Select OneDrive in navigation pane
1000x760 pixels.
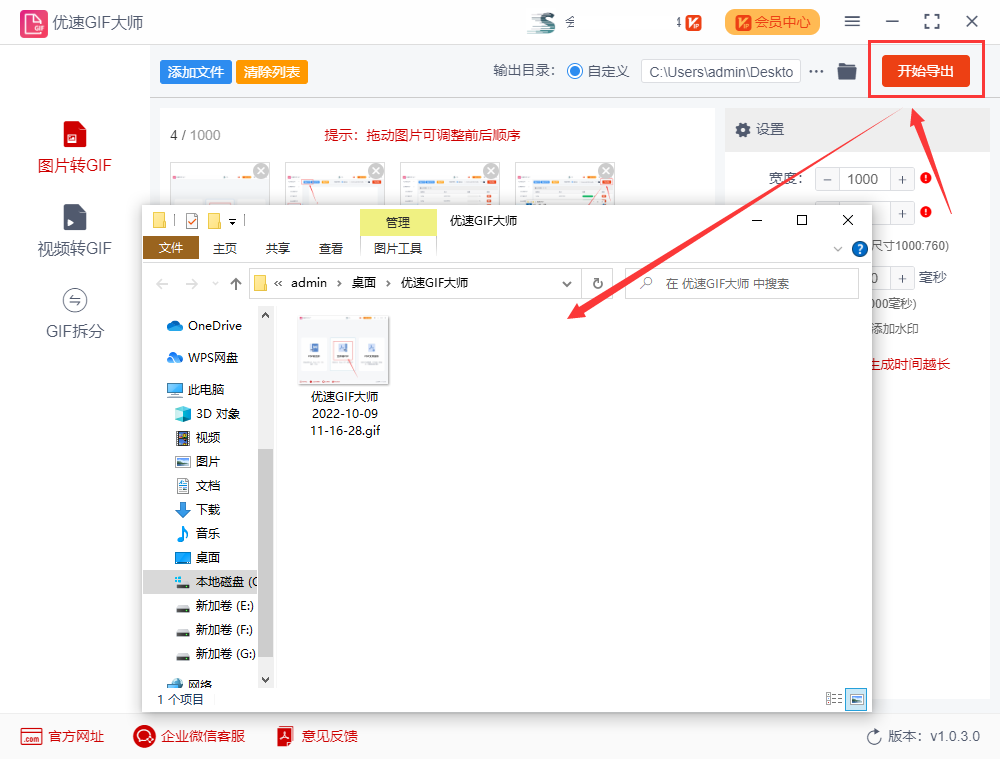coord(204,326)
